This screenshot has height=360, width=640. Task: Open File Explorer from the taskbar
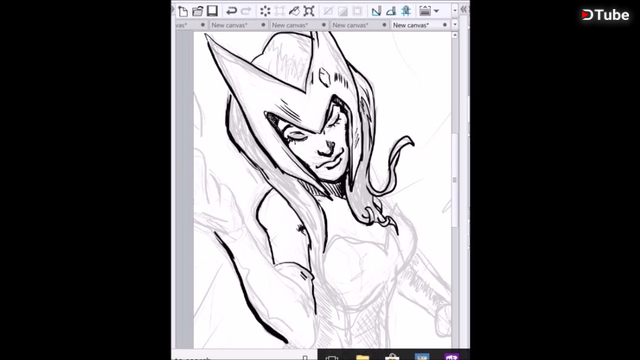[362, 357]
